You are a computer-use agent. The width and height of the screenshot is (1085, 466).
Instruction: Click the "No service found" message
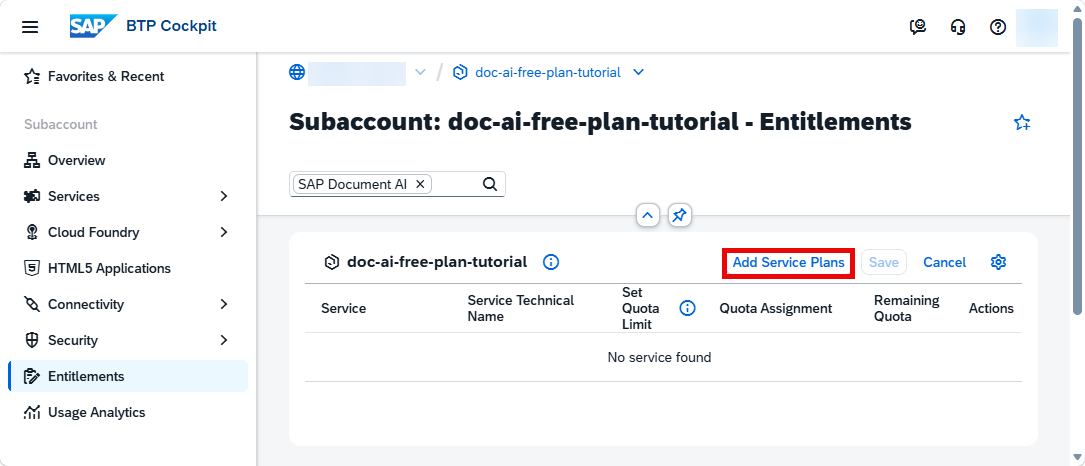(659, 357)
